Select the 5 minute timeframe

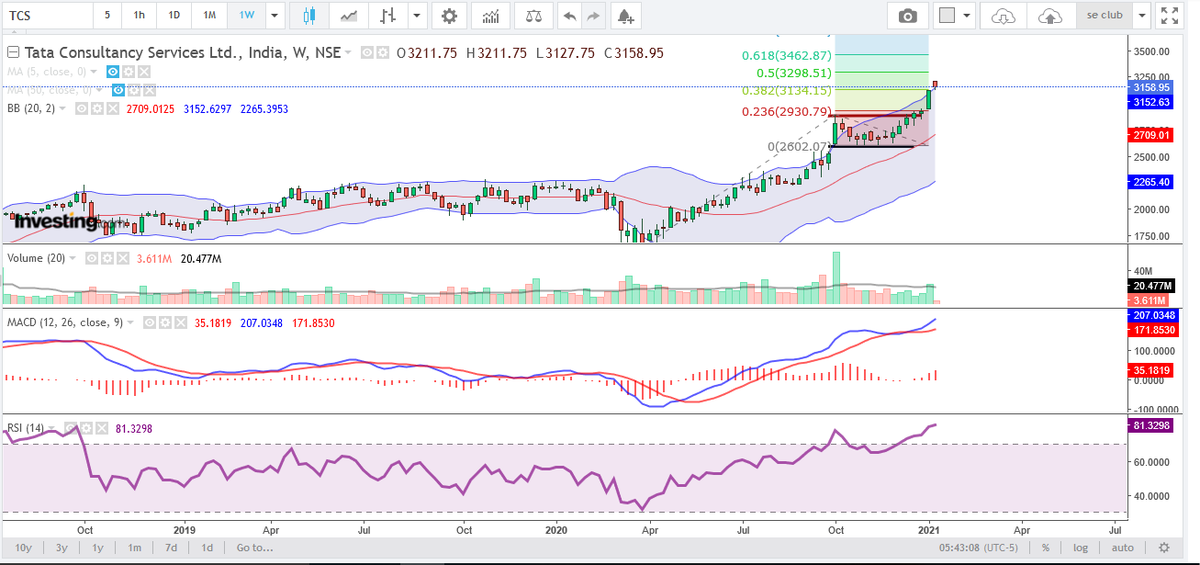tap(106, 16)
